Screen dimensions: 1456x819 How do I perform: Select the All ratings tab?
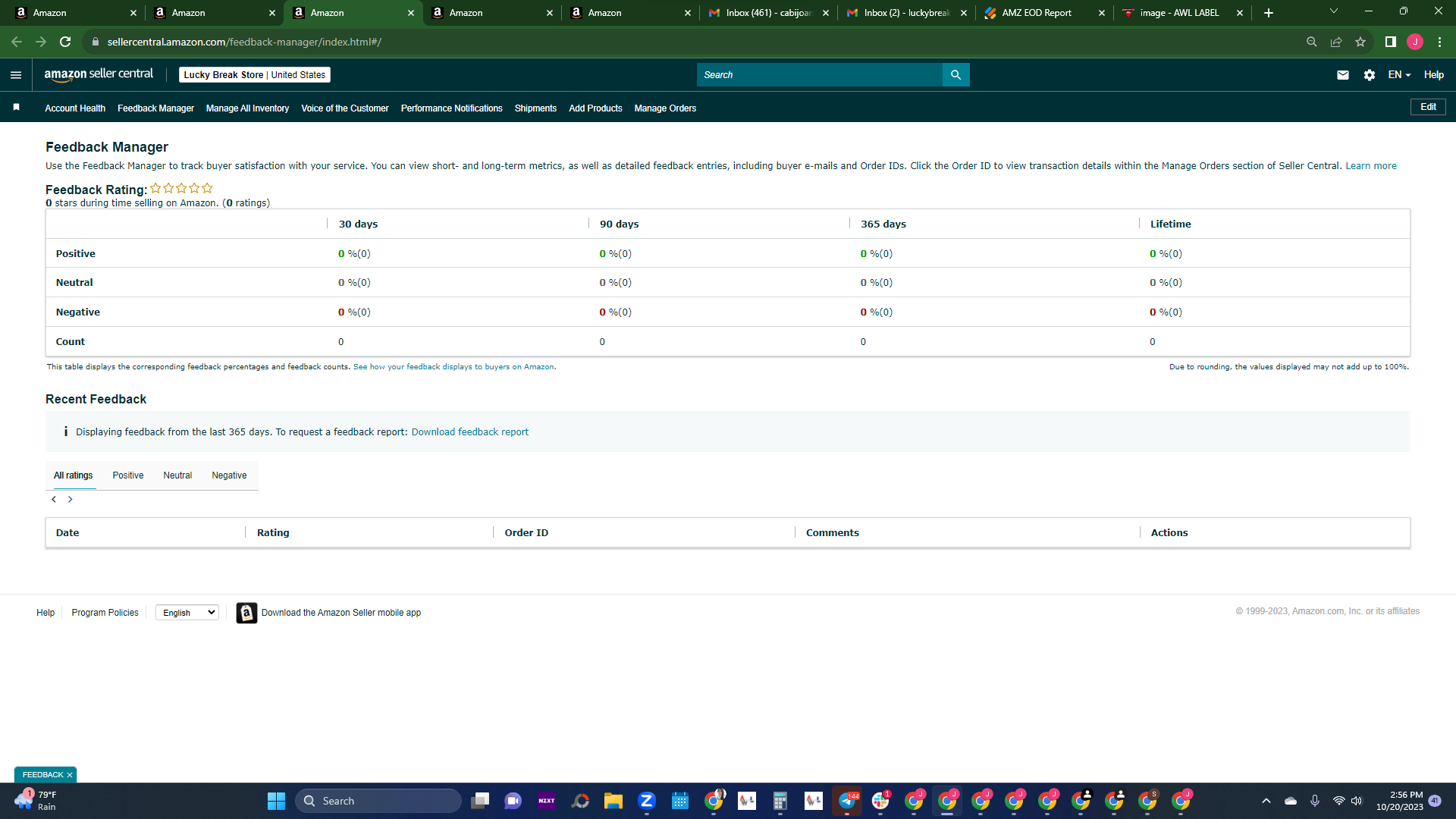(x=74, y=475)
